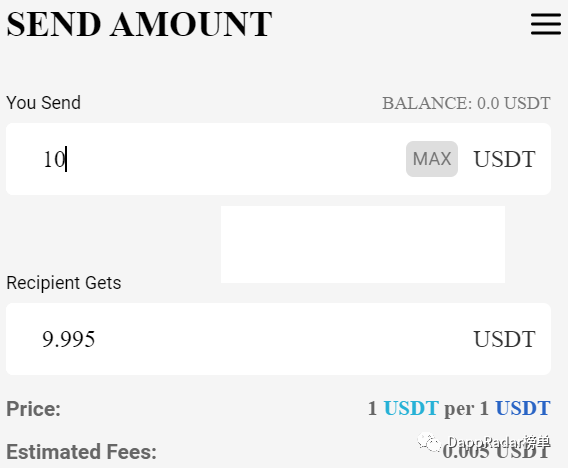Click the MAX button
The width and height of the screenshot is (568, 468).
pos(432,159)
